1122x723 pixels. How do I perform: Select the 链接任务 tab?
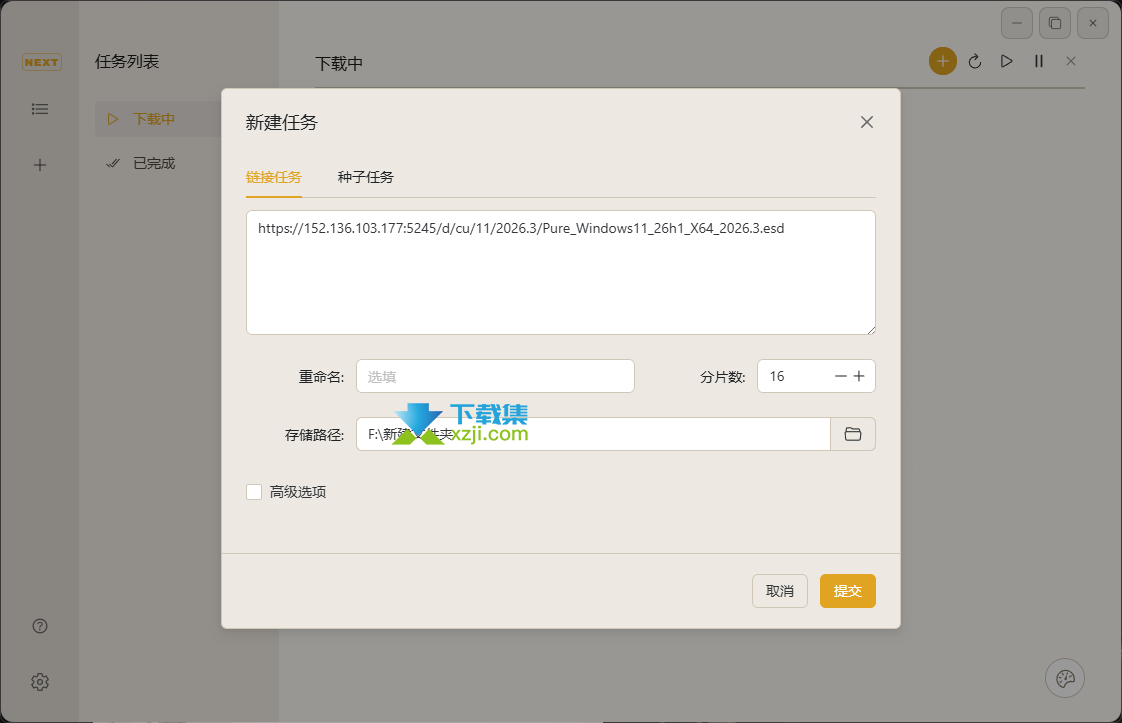coord(274,177)
